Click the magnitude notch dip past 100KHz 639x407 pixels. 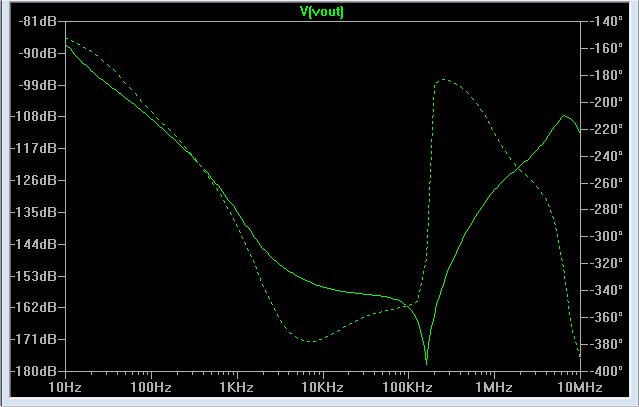[426, 361]
